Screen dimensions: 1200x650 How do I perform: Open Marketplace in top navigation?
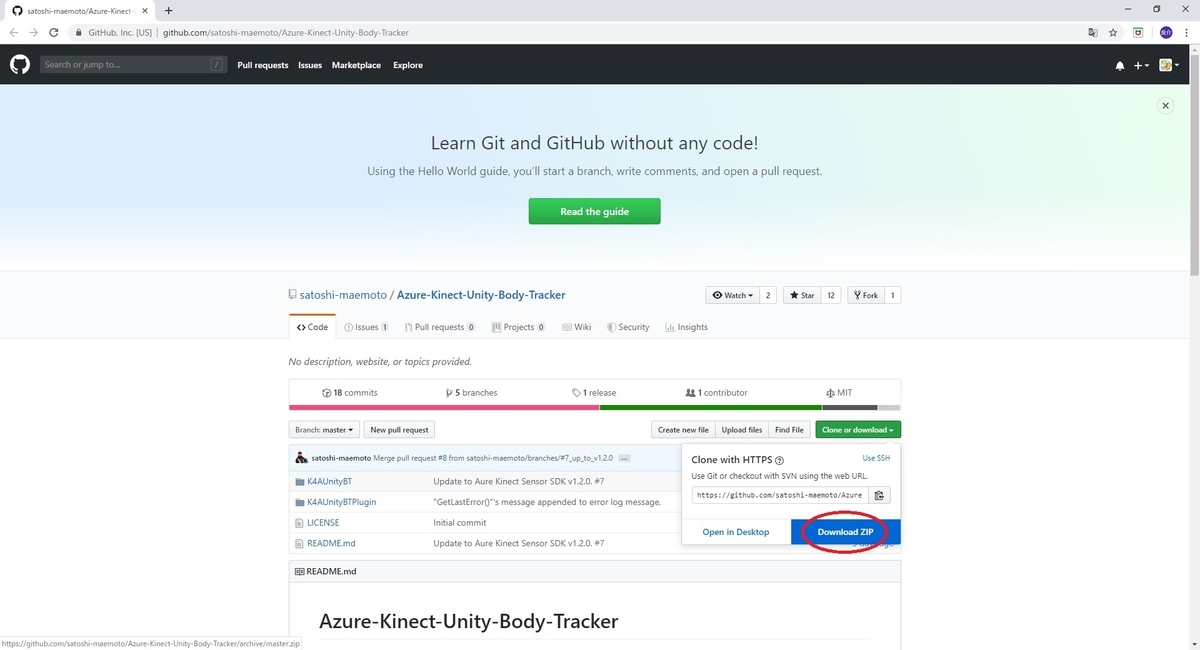coord(356,65)
